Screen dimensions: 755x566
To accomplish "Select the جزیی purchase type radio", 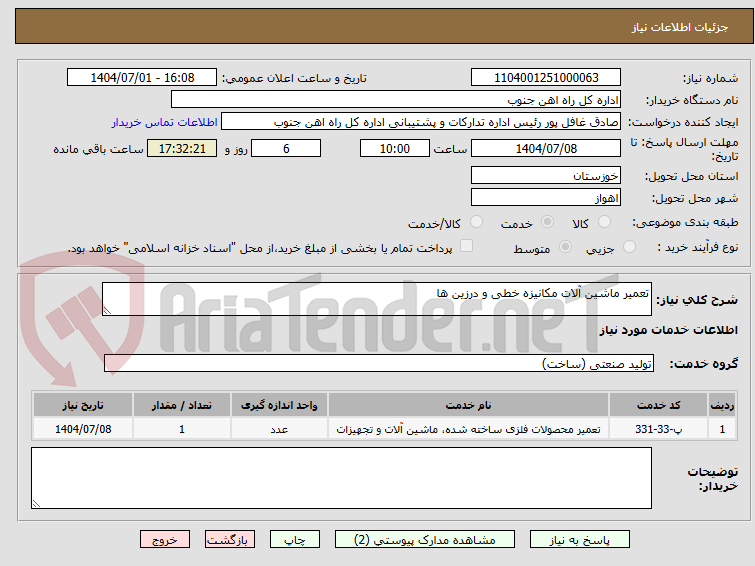I will click(629, 247).
